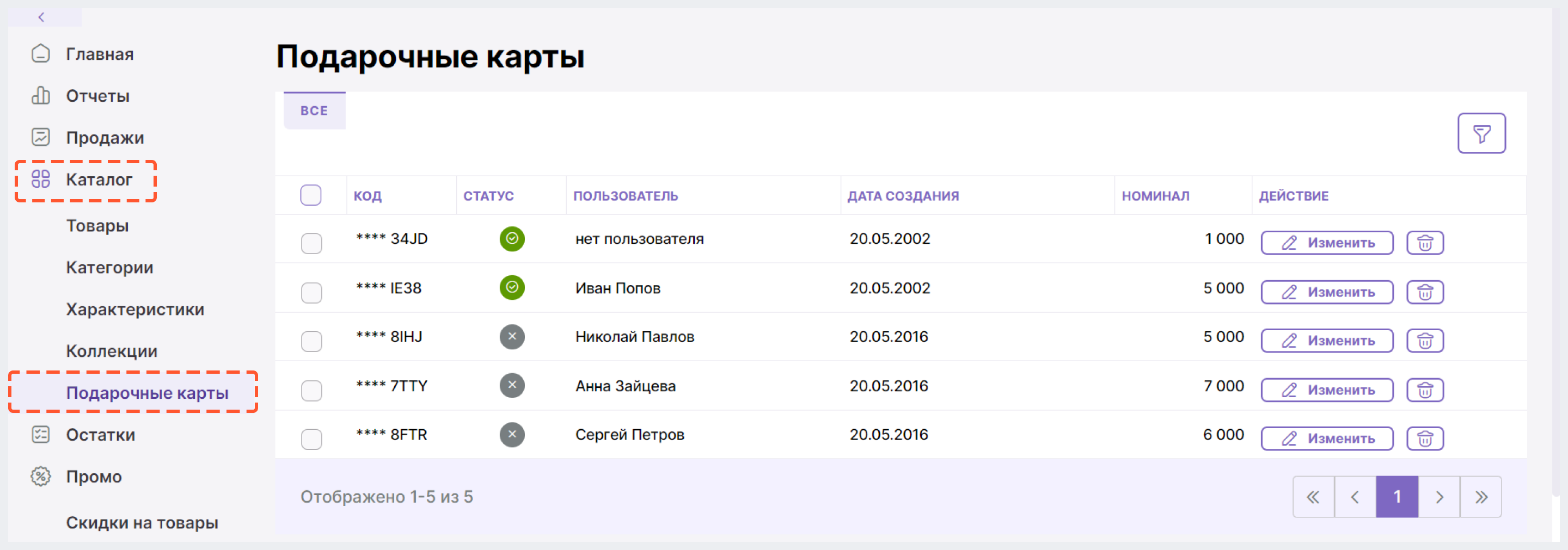1568x550 pixels.
Task: Sort by the СТАТУС column header
Action: [488, 196]
